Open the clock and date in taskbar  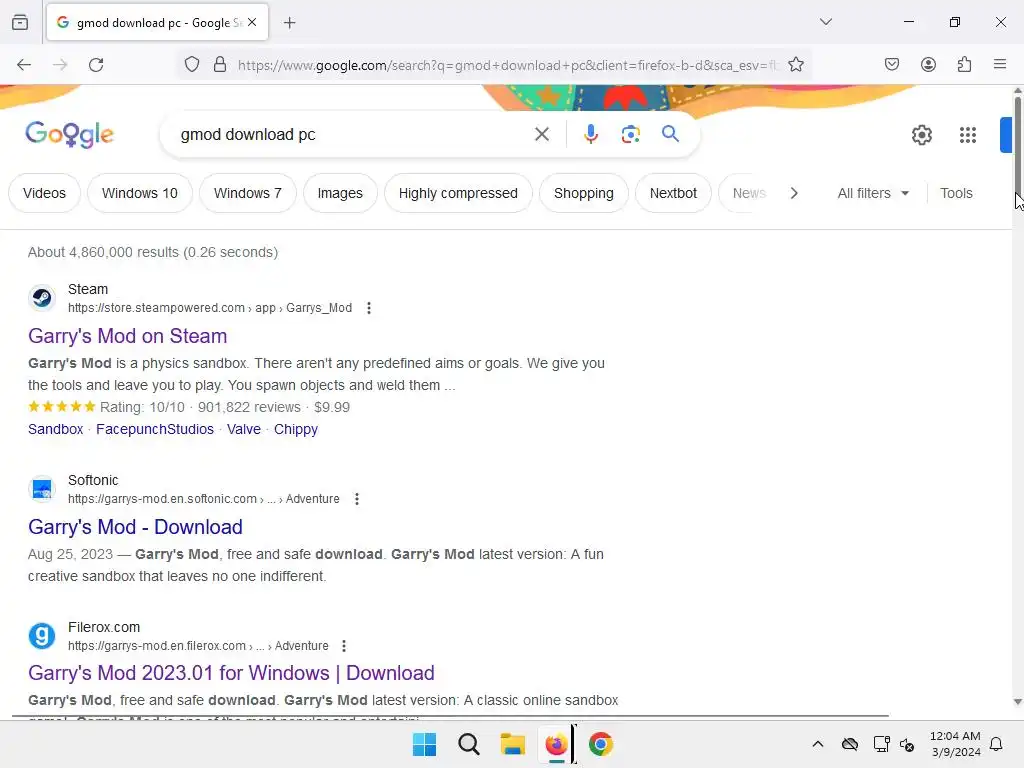click(x=955, y=744)
